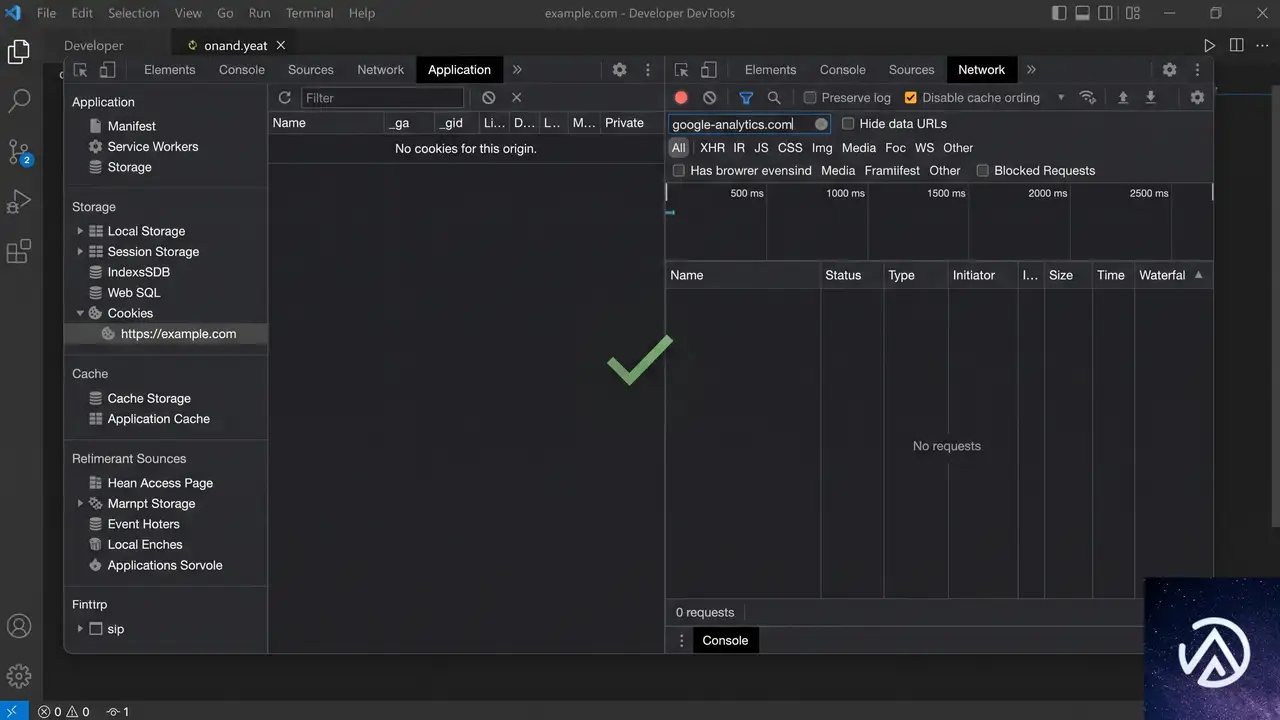Screen dimensions: 1280x720
Task: Toggle the network filter funnel icon
Action: tap(746, 98)
